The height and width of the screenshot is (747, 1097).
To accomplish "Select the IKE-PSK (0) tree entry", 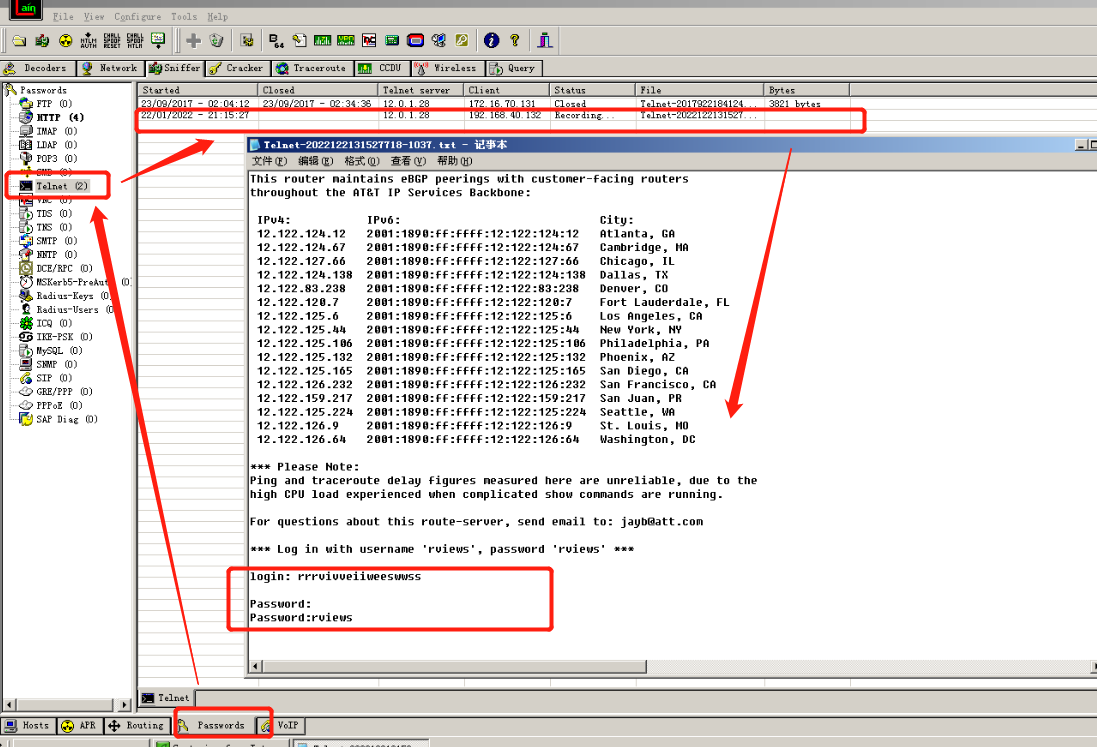I will pos(55,337).
